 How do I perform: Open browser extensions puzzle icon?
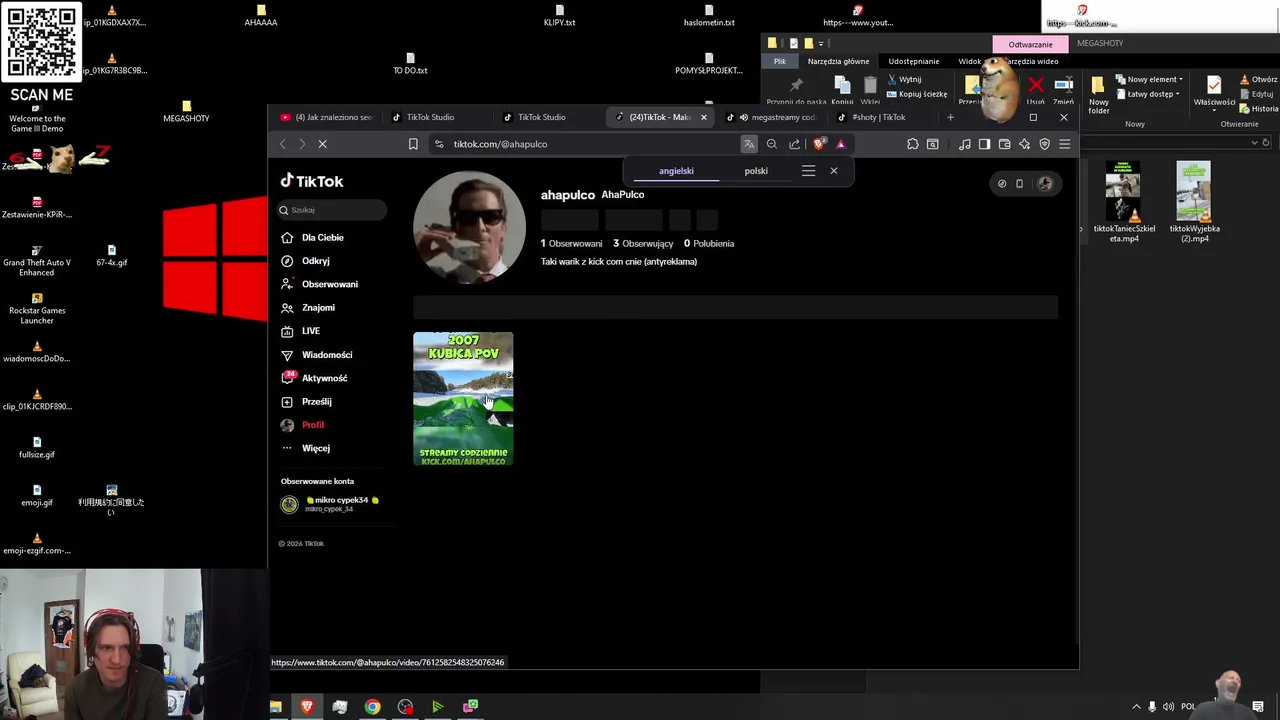[913, 144]
